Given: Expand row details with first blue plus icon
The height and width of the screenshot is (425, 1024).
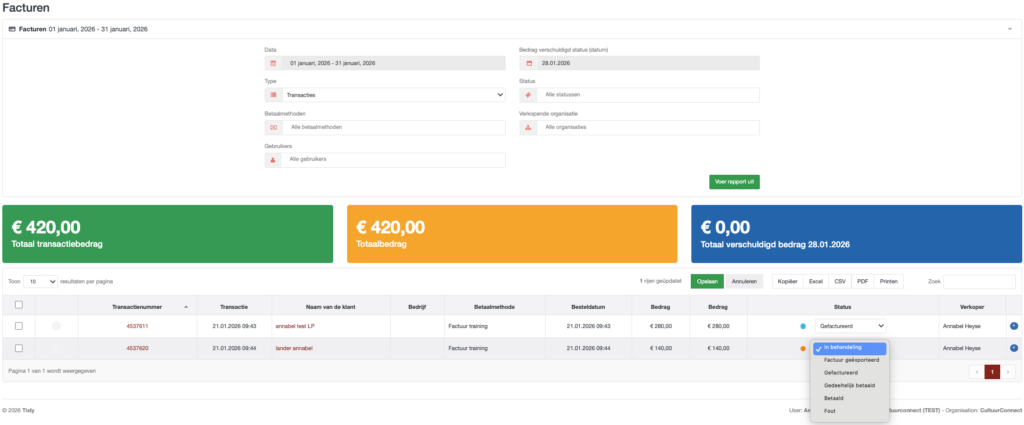Looking at the screenshot, I should click(1014, 326).
